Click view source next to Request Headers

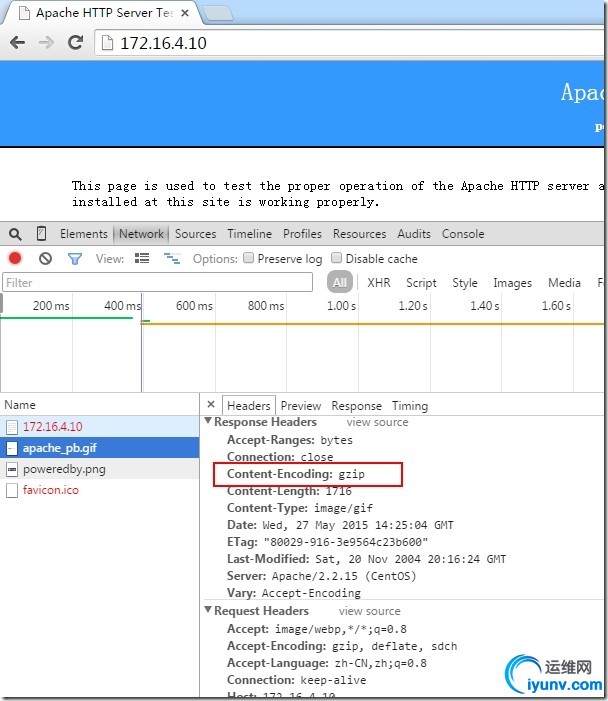tap(369, 611)
